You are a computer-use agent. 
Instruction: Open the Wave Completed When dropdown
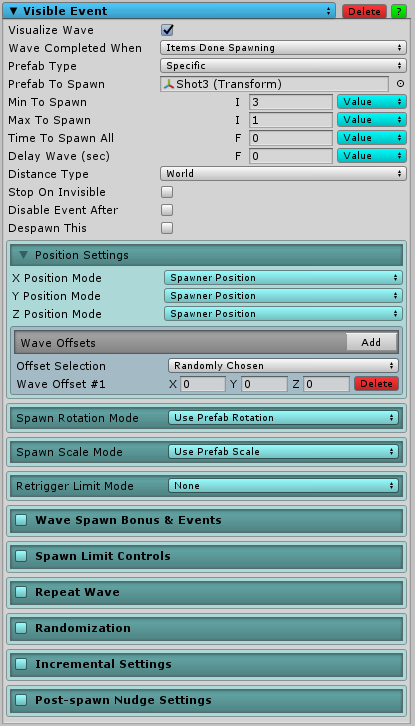pyautogui.click(x=283, y=48)
